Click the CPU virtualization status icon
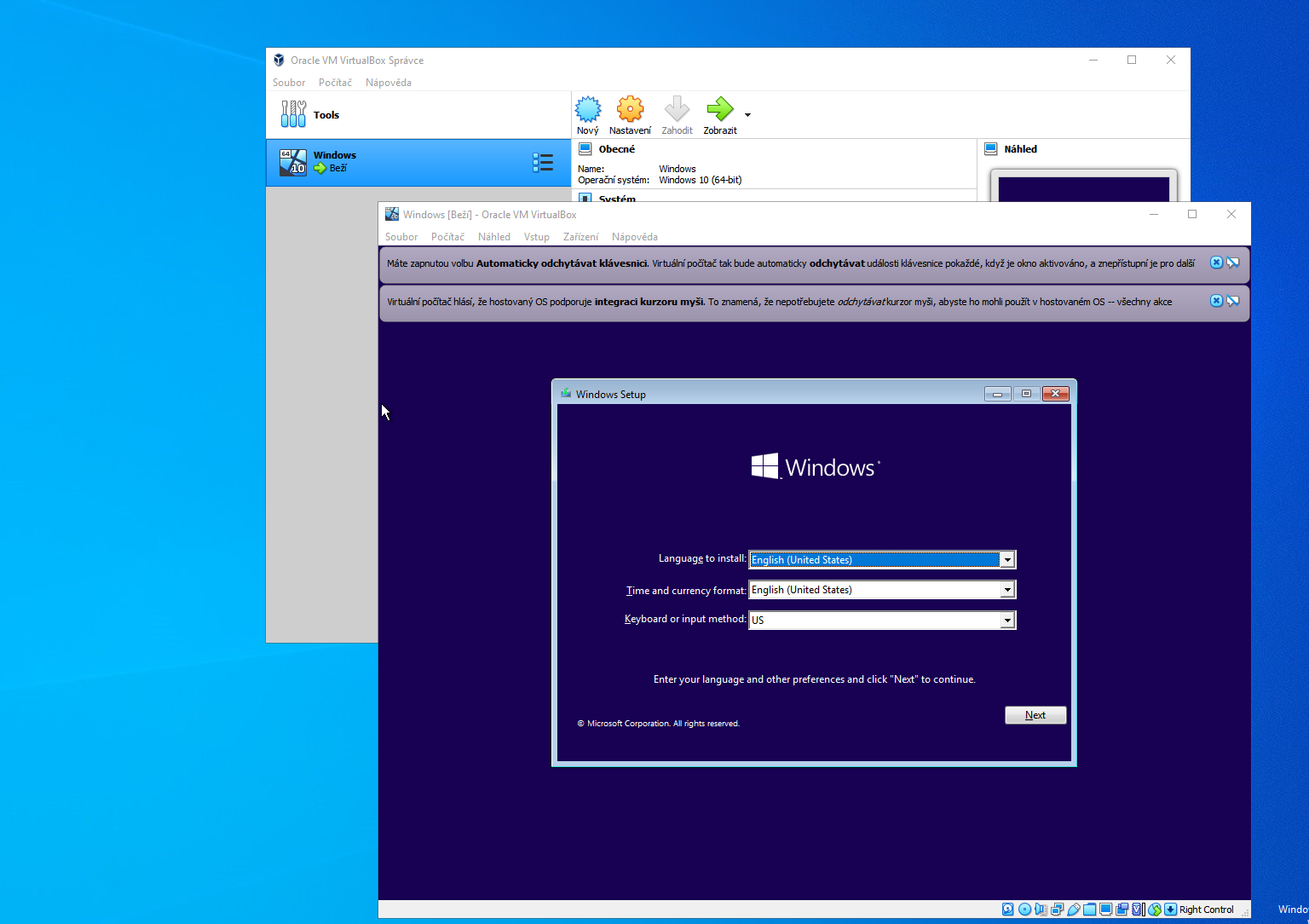 click(1138, 910)
